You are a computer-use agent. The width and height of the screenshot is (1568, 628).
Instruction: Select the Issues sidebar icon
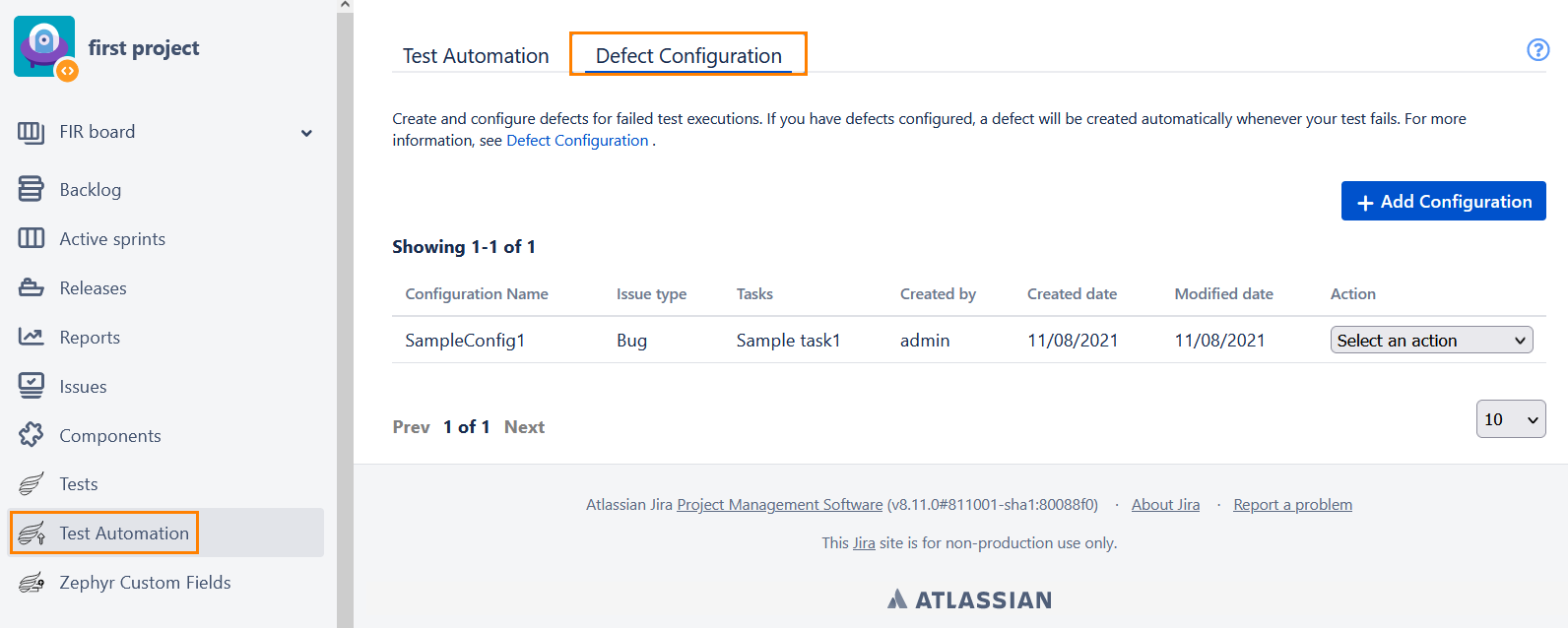[x=33, y=386]
